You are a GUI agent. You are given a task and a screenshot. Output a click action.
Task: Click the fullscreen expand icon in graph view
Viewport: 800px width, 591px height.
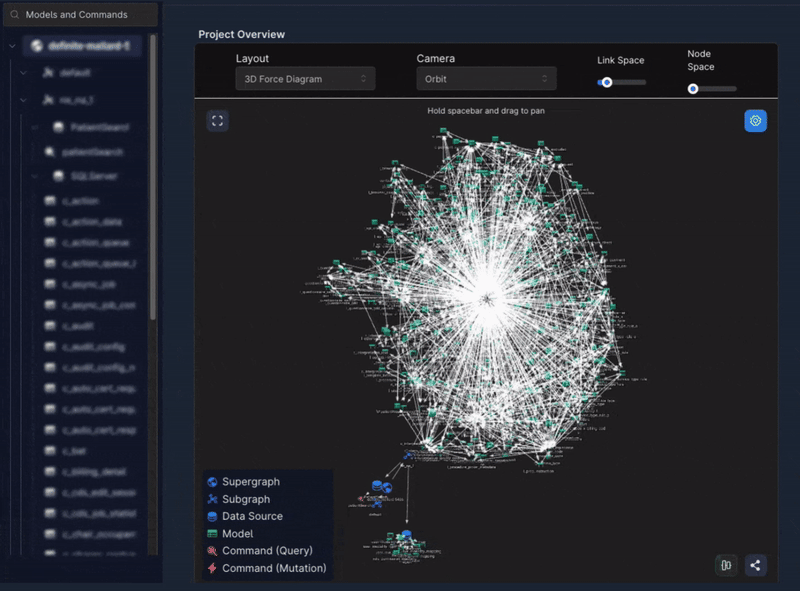(217, 121)
